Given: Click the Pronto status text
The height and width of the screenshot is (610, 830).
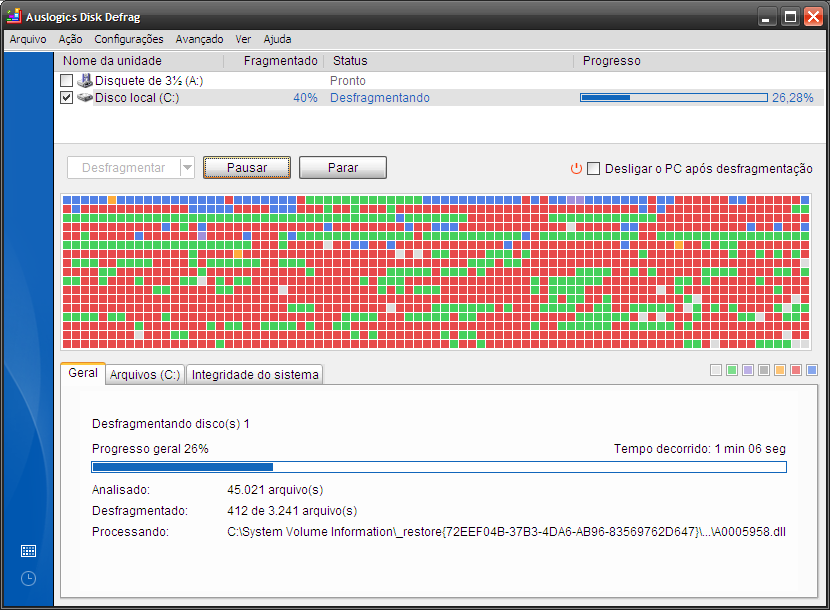Looking at the screenshot, I should 348,80.
